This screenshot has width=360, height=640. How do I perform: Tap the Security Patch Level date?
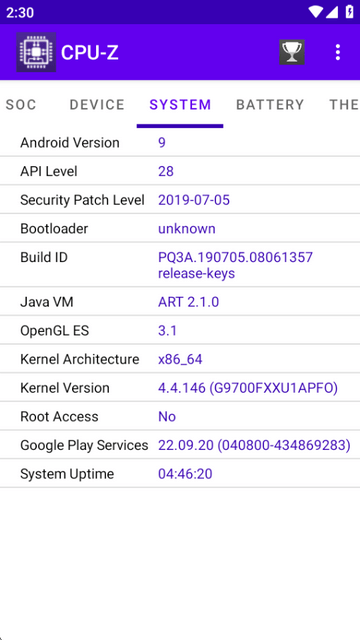194,200
